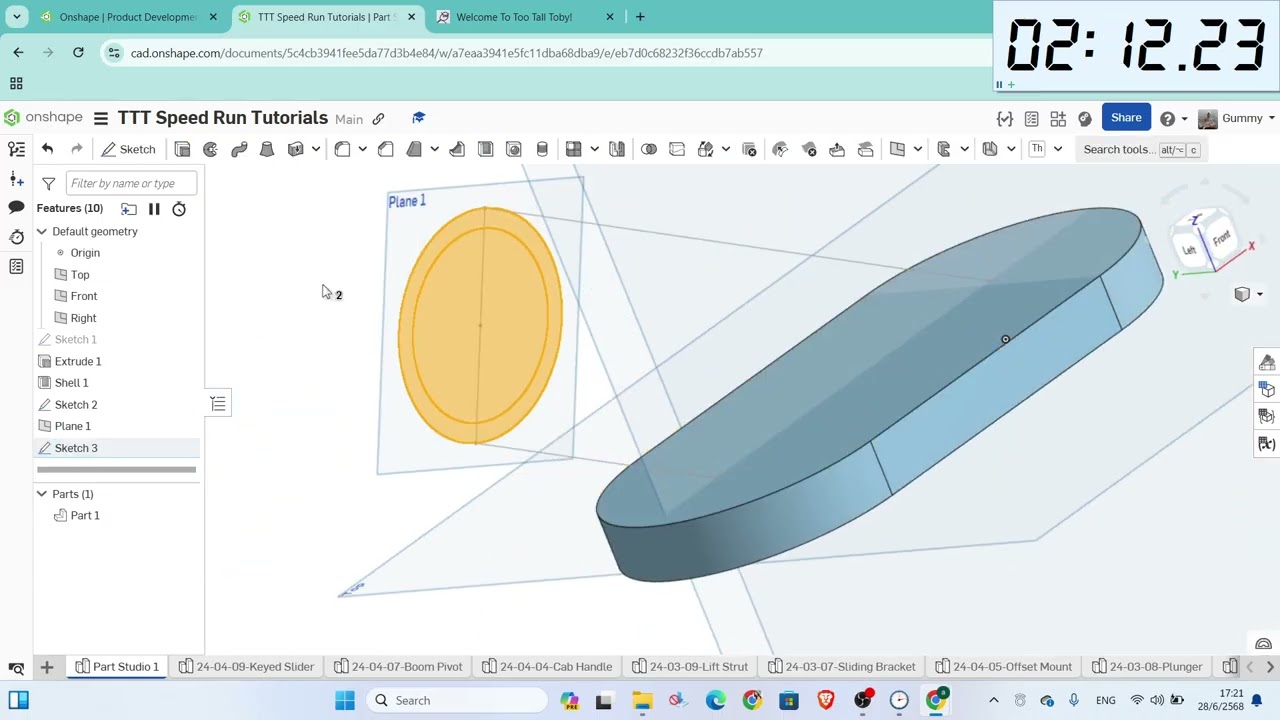Show regeneration times stopwatch icon
The width and height of the screenshot is (1280, 720).
tap(179, 208)
